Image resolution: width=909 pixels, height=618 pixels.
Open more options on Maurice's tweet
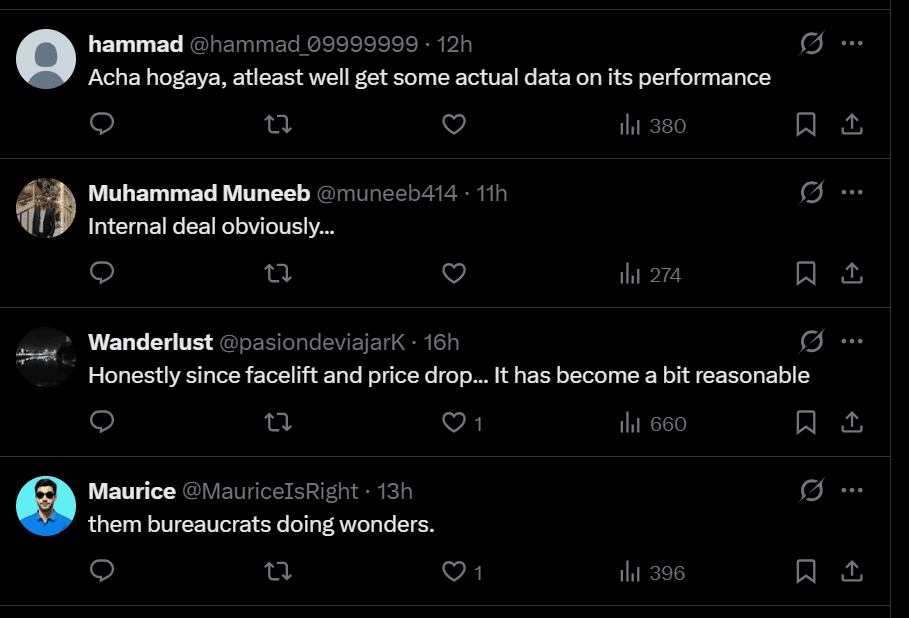point(852,491)
